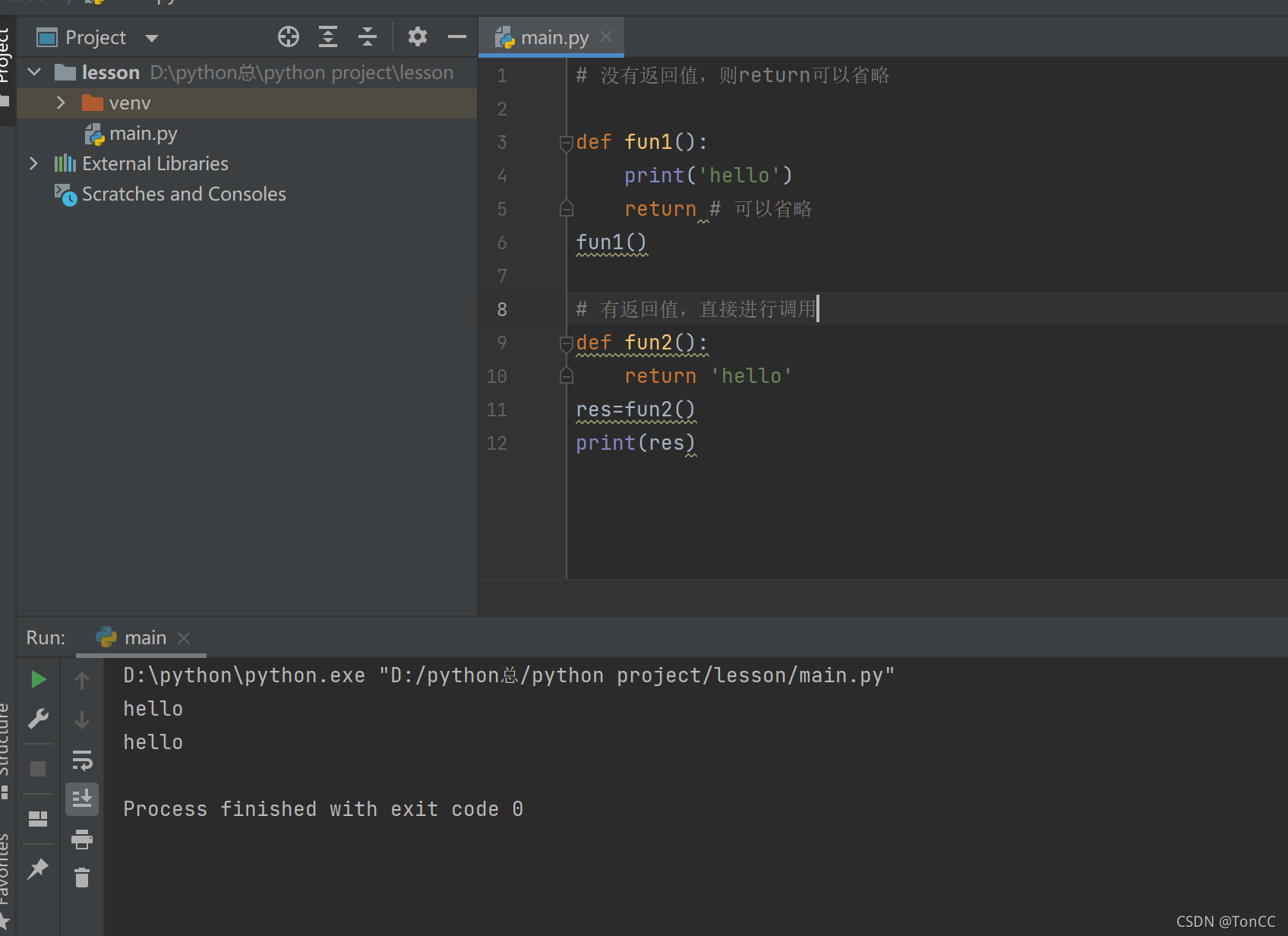This screenshot has height=936, width=1288.
Task: Select the venv folder row
Action: (x=247, y=103)
